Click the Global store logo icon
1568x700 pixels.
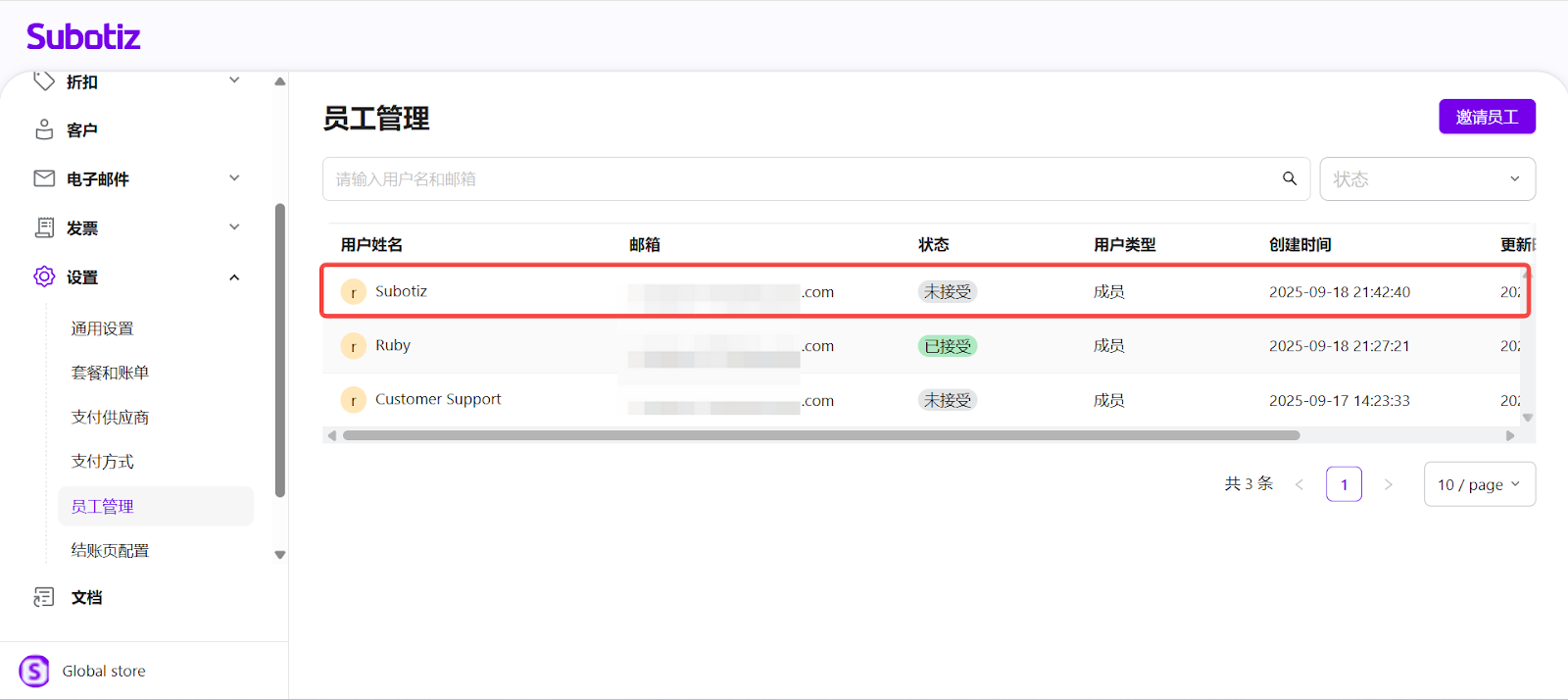tap(34, 671)
